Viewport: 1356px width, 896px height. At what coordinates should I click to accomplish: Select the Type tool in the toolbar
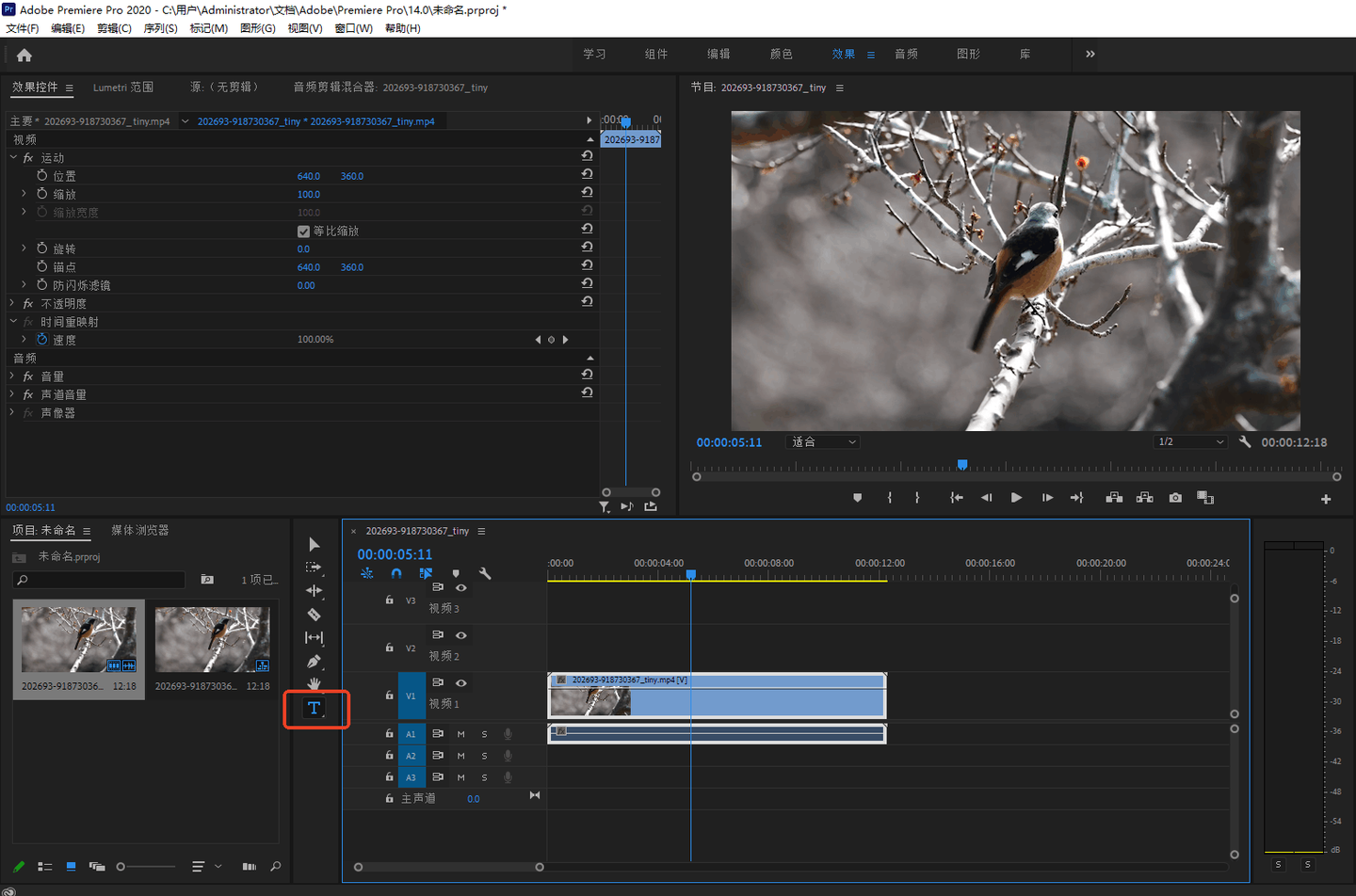coord(315,708)
